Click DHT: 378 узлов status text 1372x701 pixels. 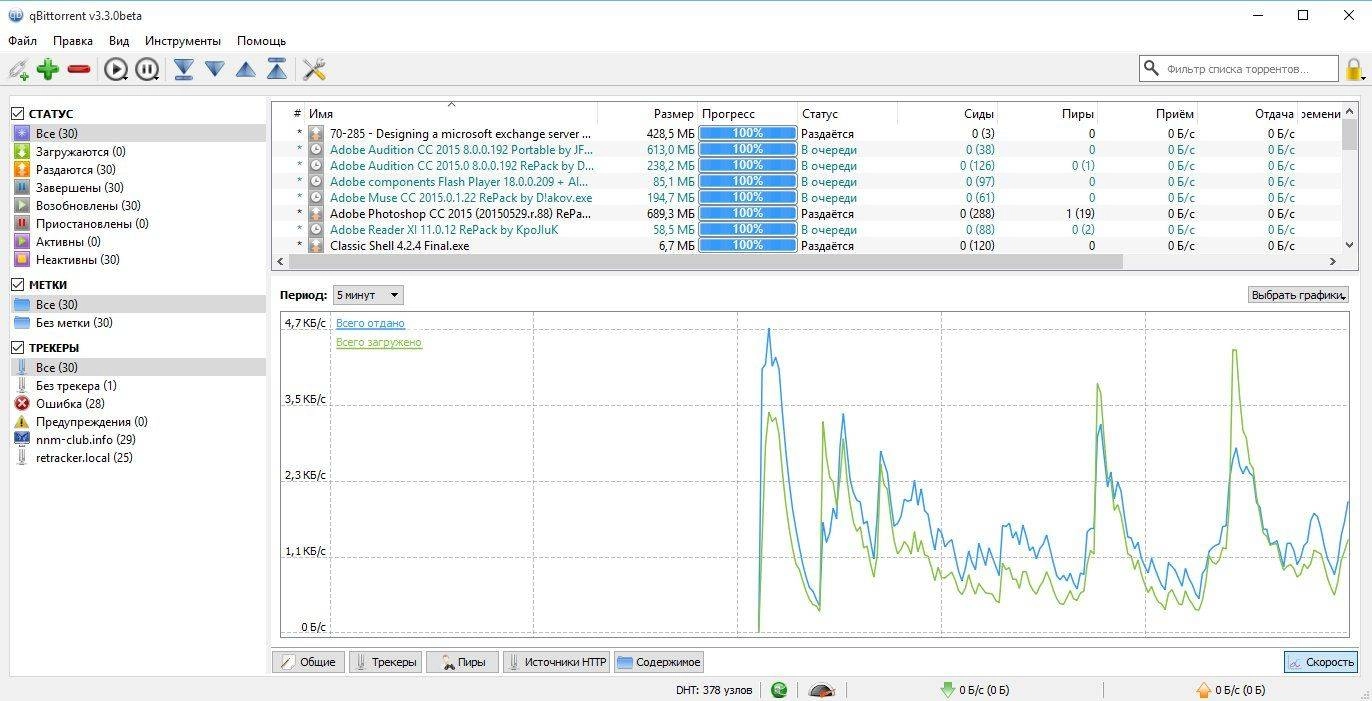(714, 690)
